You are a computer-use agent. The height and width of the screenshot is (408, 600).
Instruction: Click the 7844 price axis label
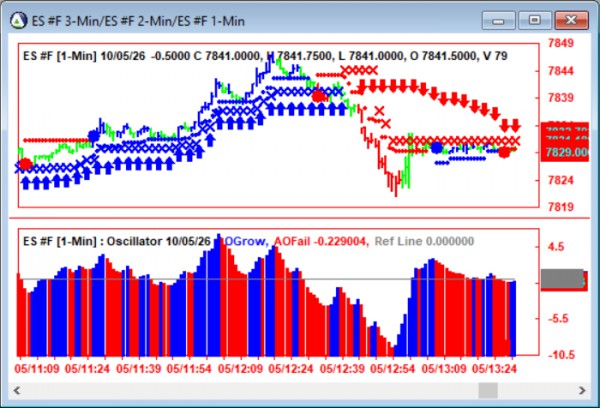click(x=561, y=71)
